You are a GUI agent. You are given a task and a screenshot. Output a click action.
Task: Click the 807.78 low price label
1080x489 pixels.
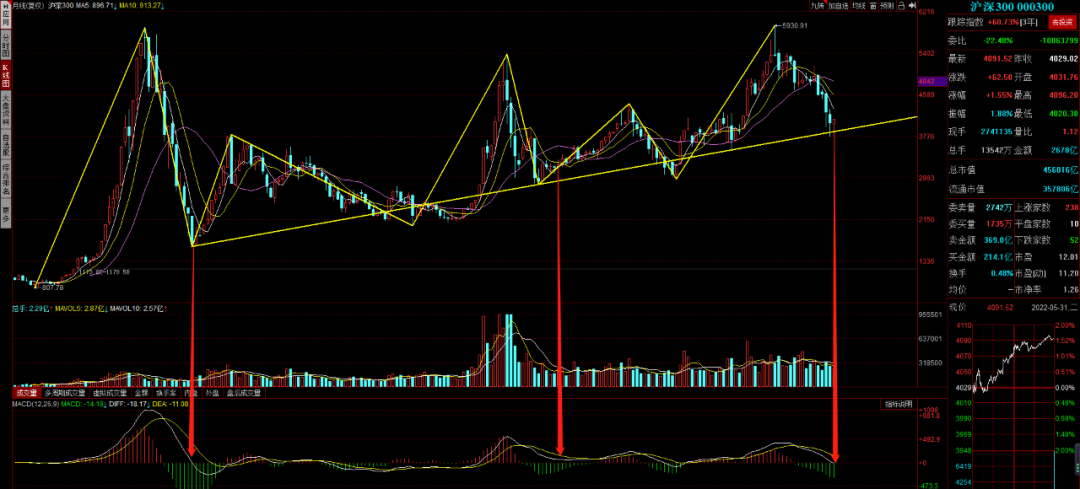[52, 288]
